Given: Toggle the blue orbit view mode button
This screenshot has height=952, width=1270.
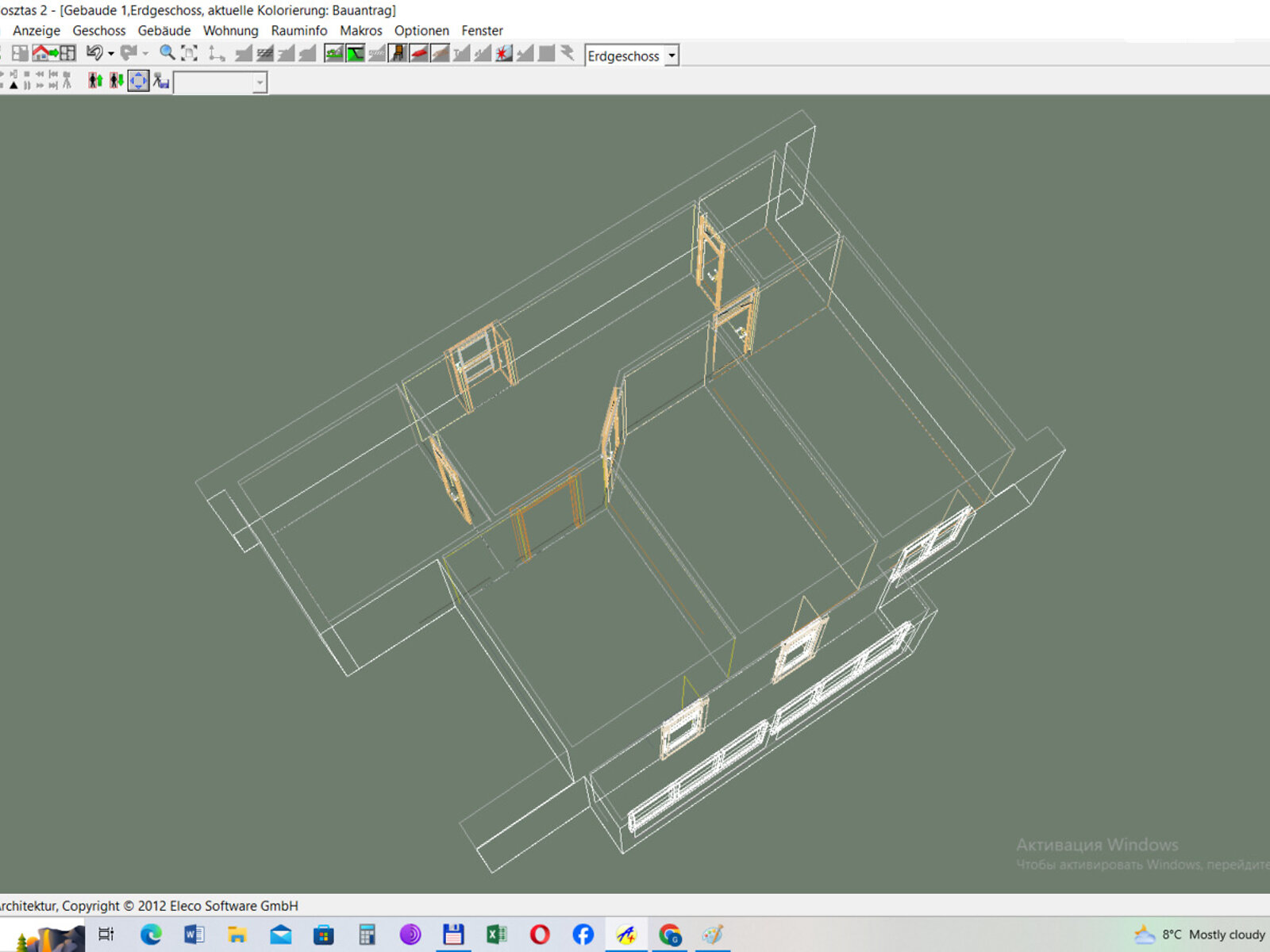Looking at the screenshot, I should click(138, 81).
